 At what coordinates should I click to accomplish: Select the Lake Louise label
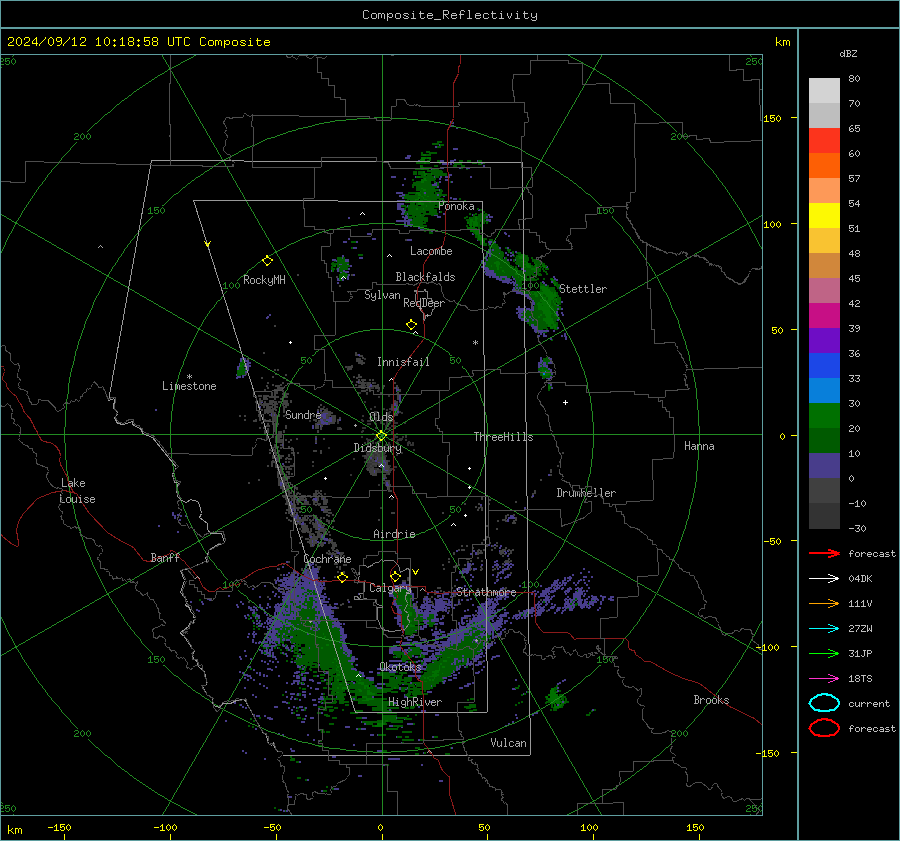[x=77, y=491]
